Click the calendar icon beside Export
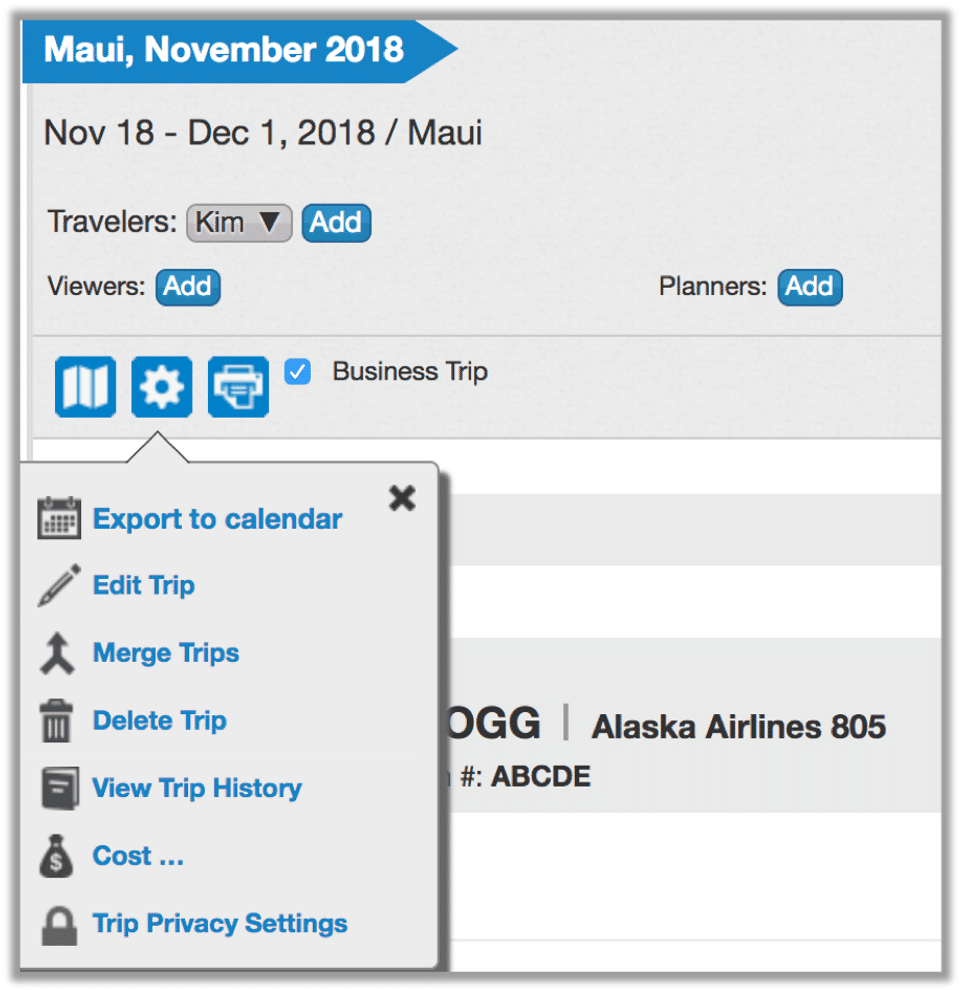Image resolution: width=960 pixels, height=990 pixels. point(59,519)
